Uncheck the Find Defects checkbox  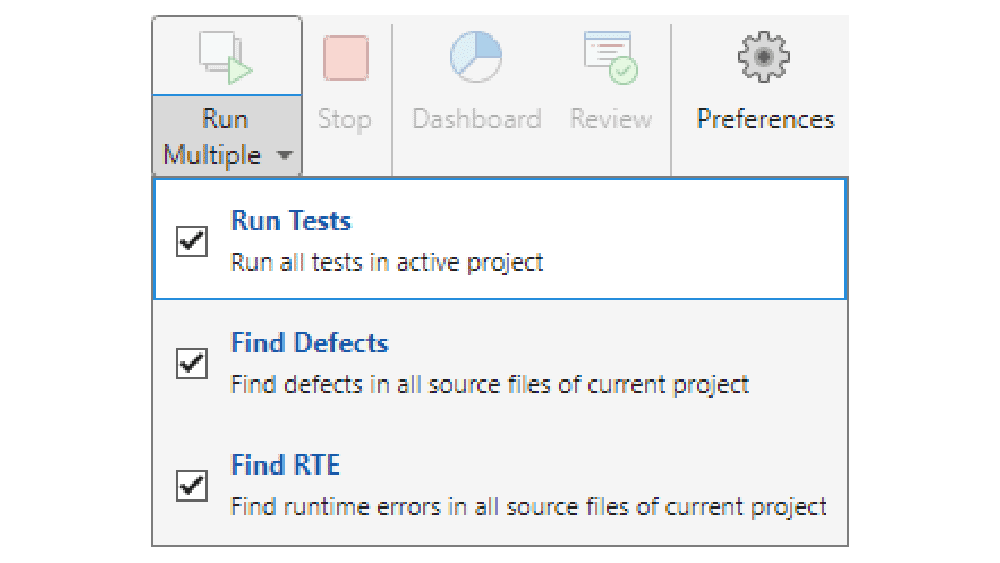[192, 363]
